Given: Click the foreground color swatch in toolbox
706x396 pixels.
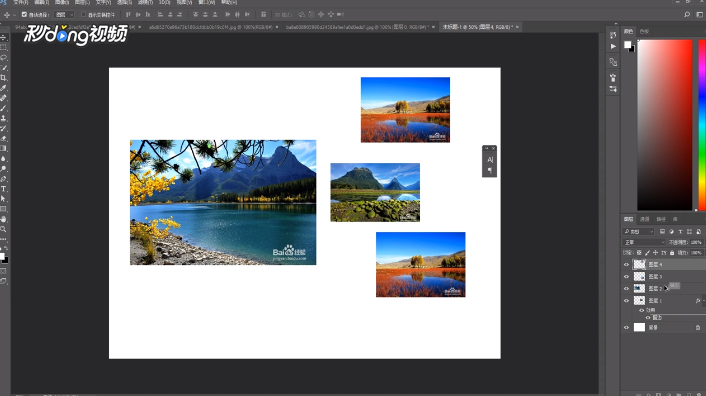Looking at the screenshot, I should (2, 256).
